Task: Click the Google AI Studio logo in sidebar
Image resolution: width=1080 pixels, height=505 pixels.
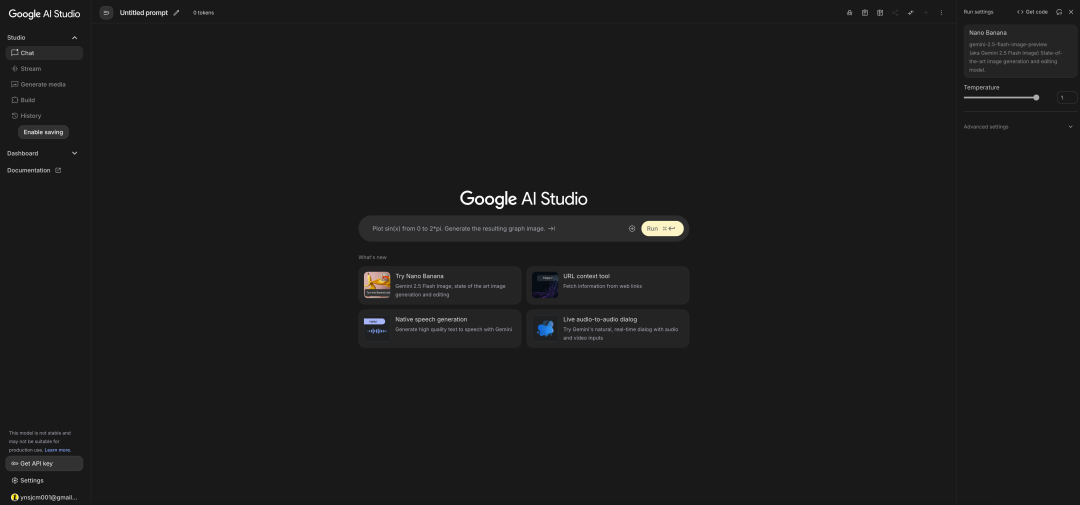Action: 44,14
